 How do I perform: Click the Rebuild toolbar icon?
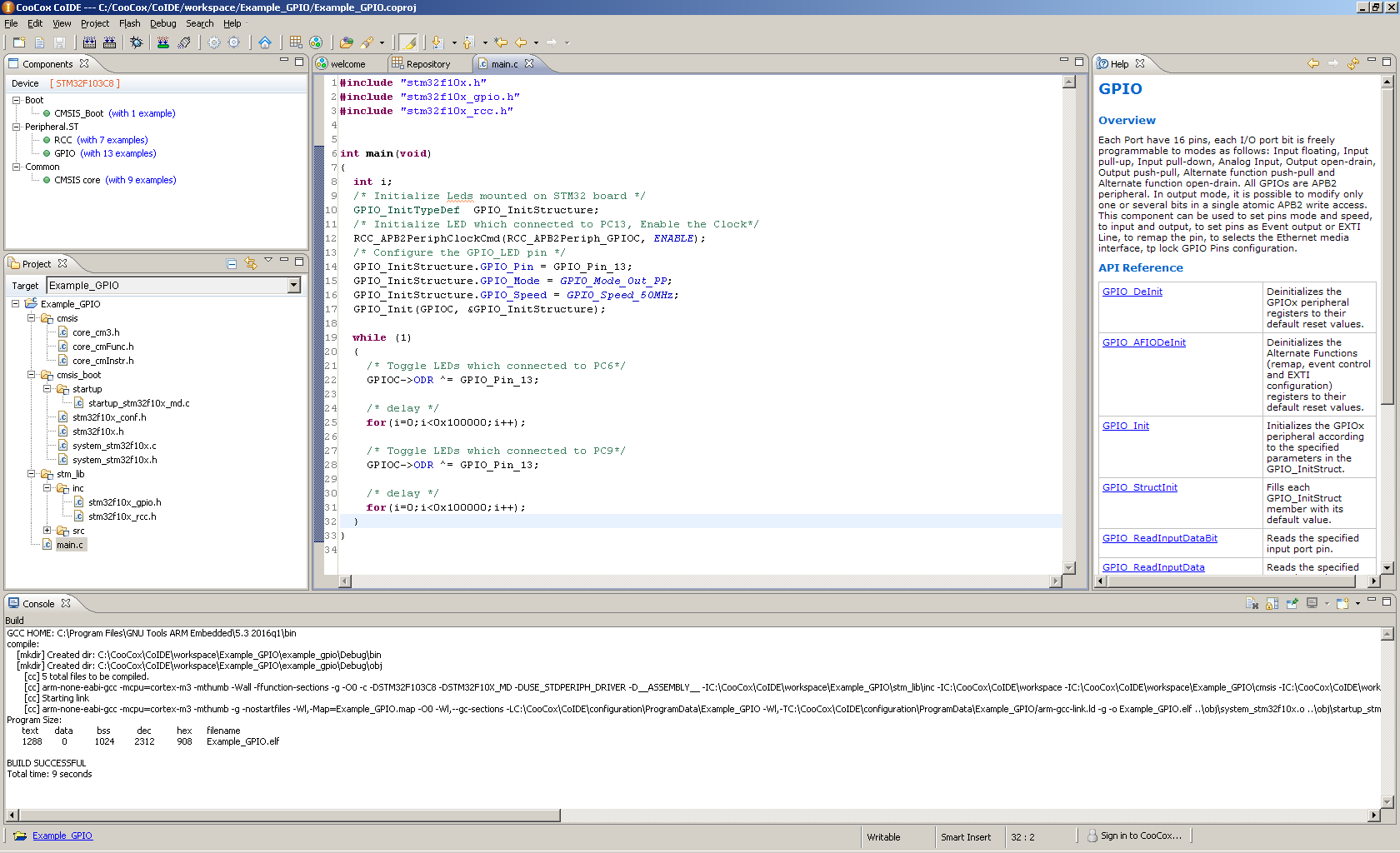(108, 42)
